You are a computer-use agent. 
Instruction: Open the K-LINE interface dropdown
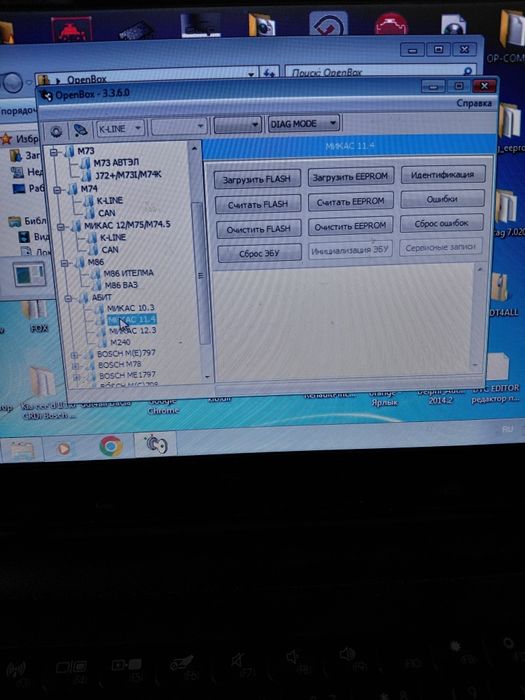click(x=120, y=129)
